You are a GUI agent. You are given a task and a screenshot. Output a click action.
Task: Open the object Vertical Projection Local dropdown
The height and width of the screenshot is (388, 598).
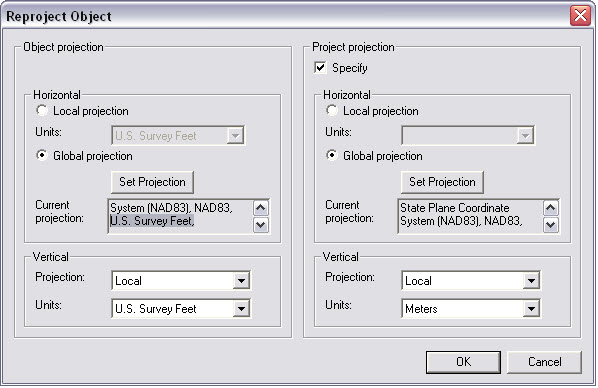click(181, 281)
